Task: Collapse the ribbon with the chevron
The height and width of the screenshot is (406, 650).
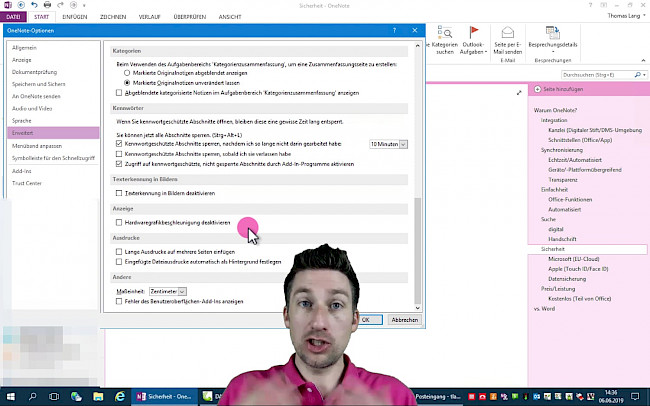Action: pyautogui.click(x=643, y=60)
